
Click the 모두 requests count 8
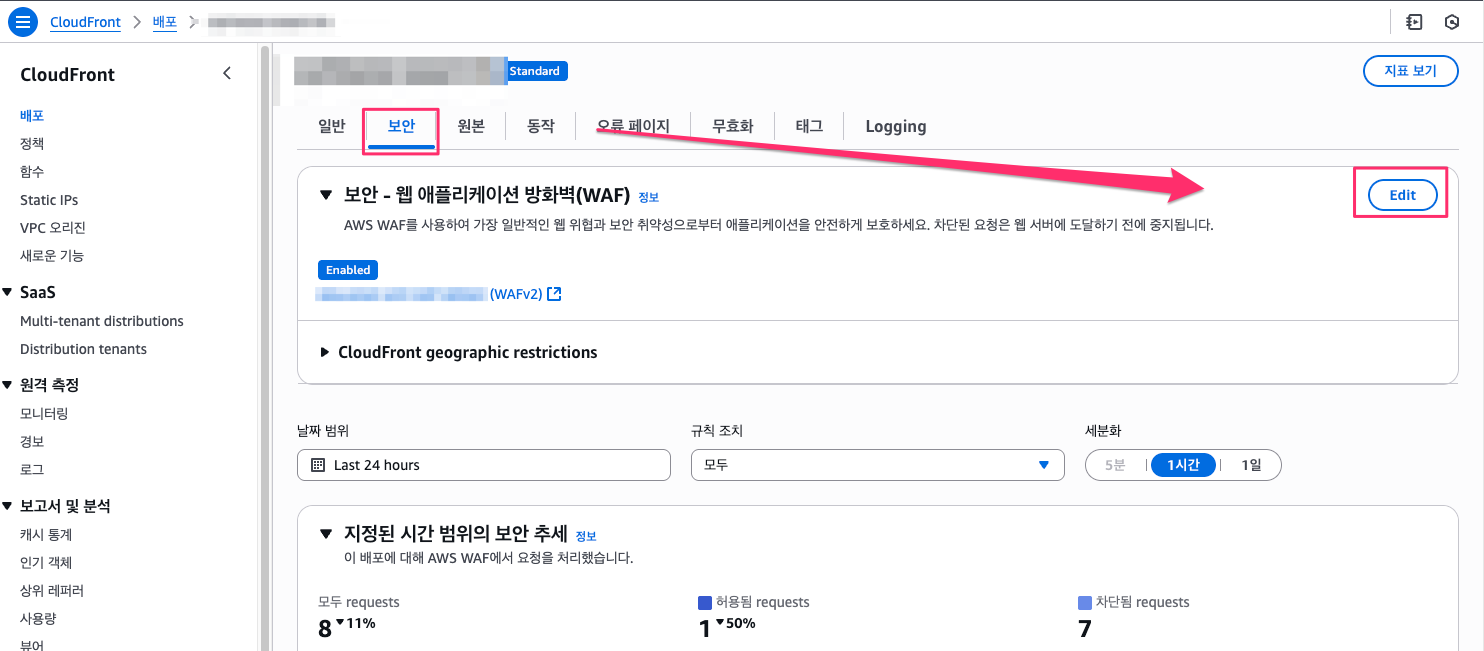(x=324, y=628)
